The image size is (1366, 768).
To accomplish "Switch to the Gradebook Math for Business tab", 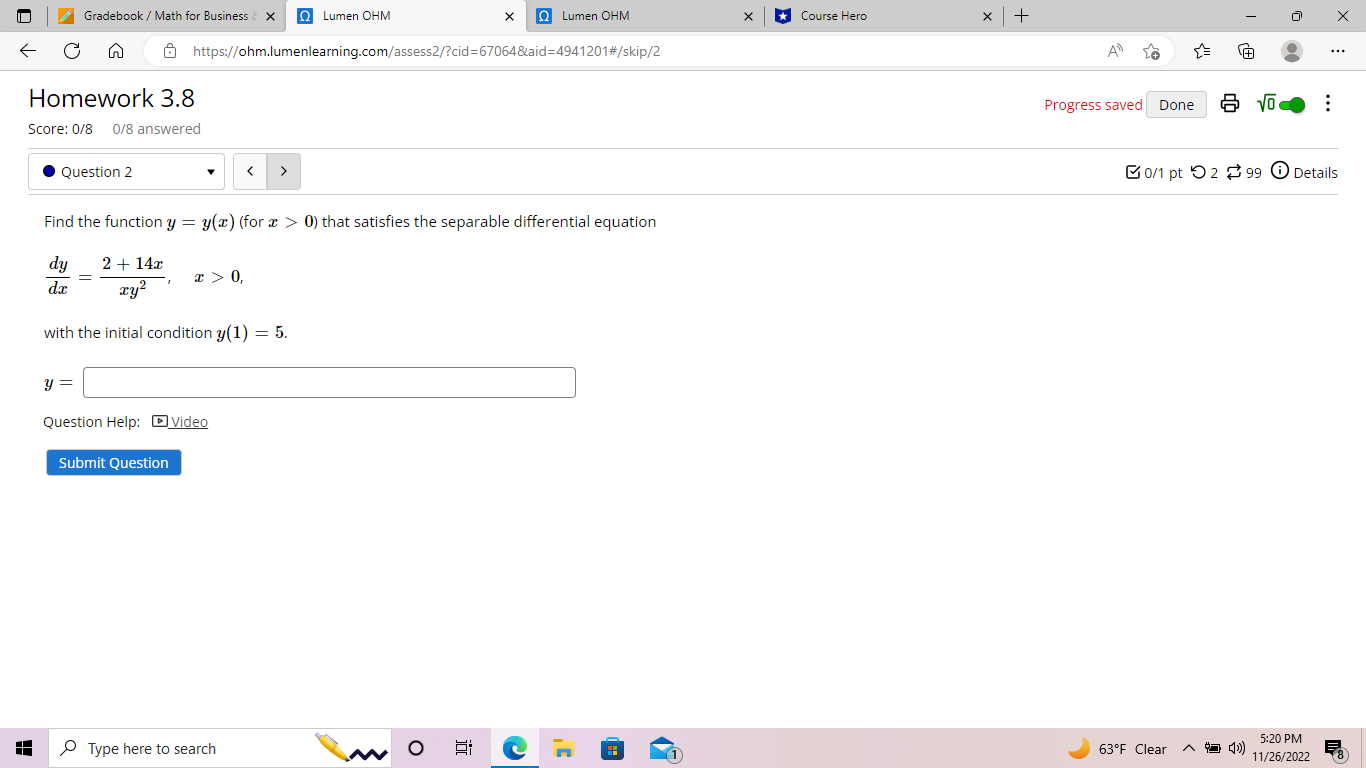I will (x=160, y=16).
